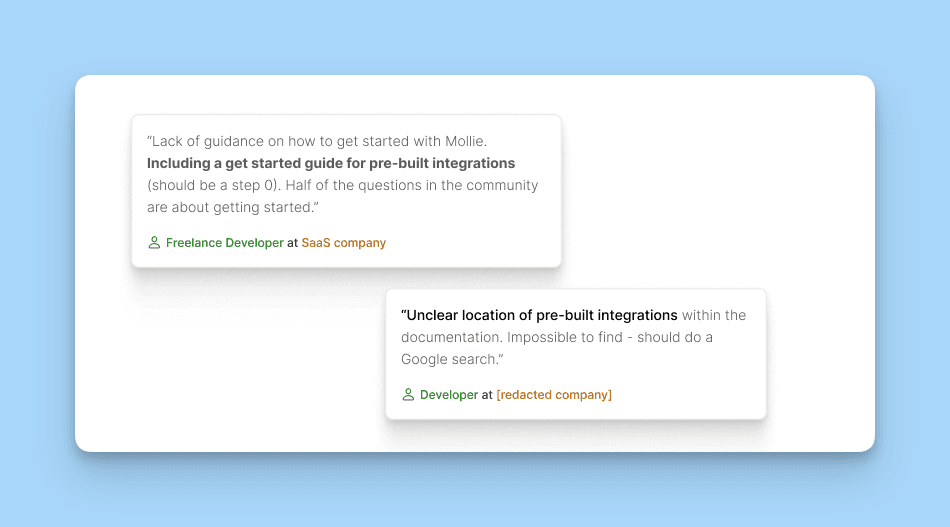Click the 'Google search' closing line

[x=452, y=359]
